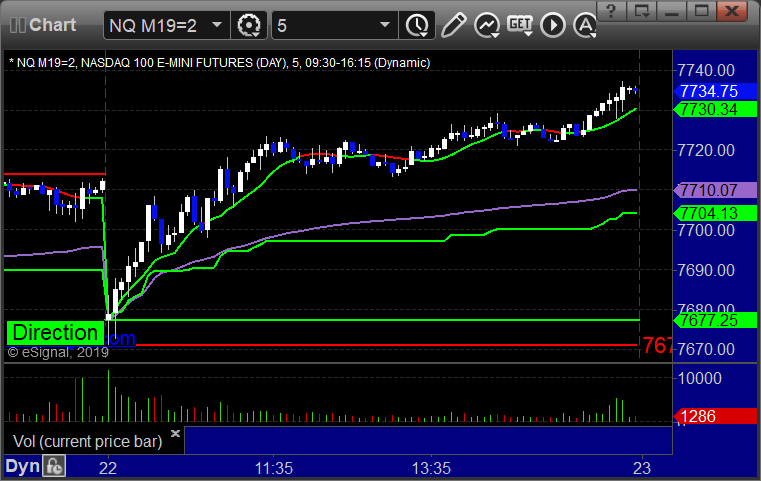Select the pencil drawing tools icon

pos(453,25)
